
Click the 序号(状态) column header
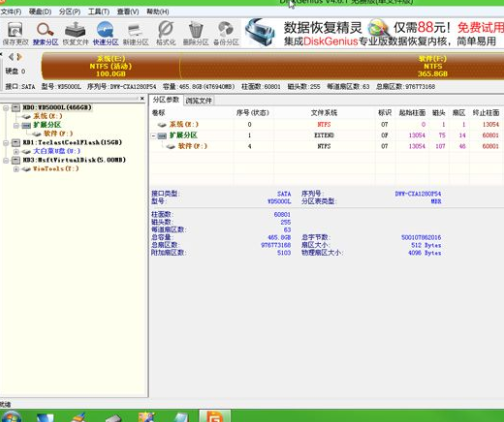(253, 113)
